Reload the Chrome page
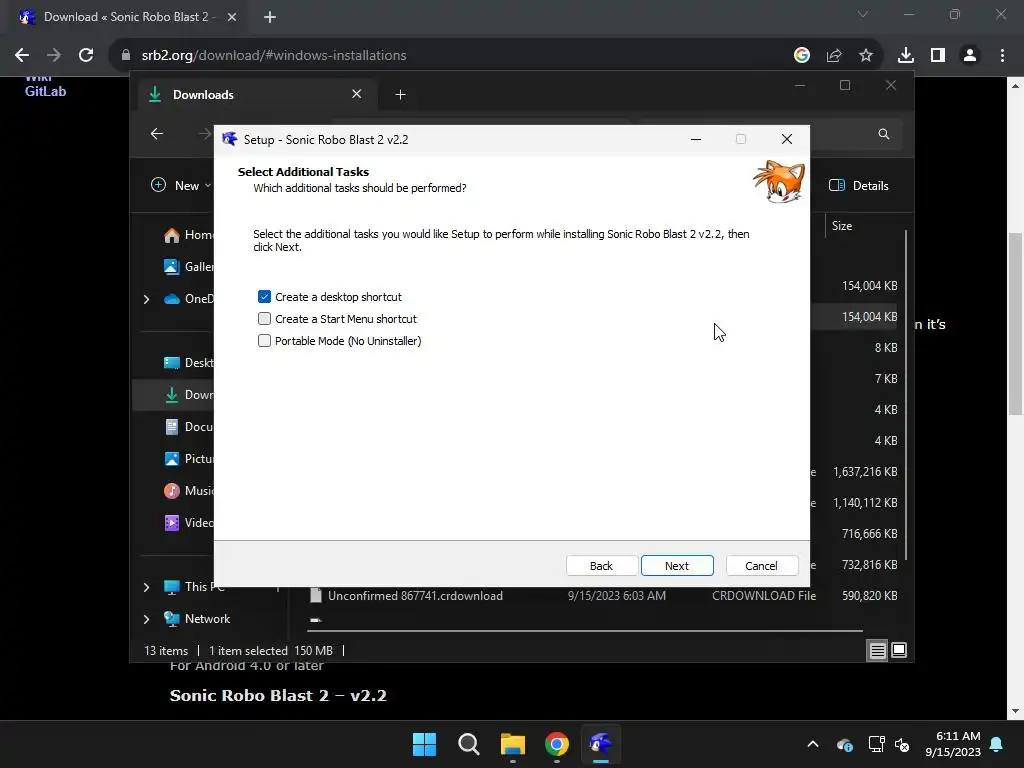1024x768 pixels. pyautogui.click(x=86, y=56)
